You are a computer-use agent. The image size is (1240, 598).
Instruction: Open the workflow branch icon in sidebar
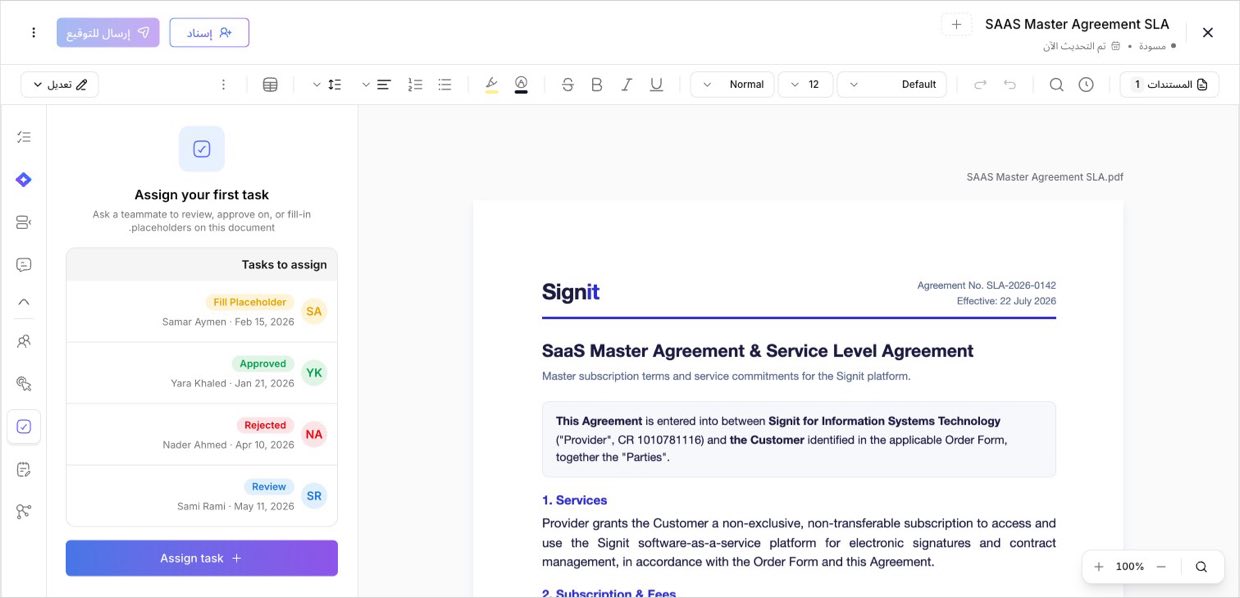point(24,512)
